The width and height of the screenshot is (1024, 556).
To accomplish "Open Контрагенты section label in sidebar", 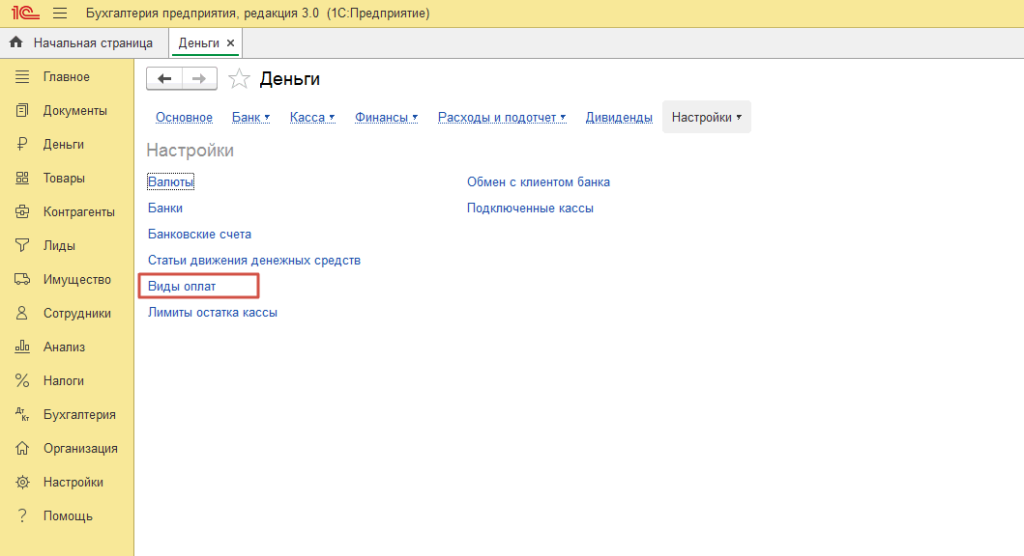I will coord(79,212).
